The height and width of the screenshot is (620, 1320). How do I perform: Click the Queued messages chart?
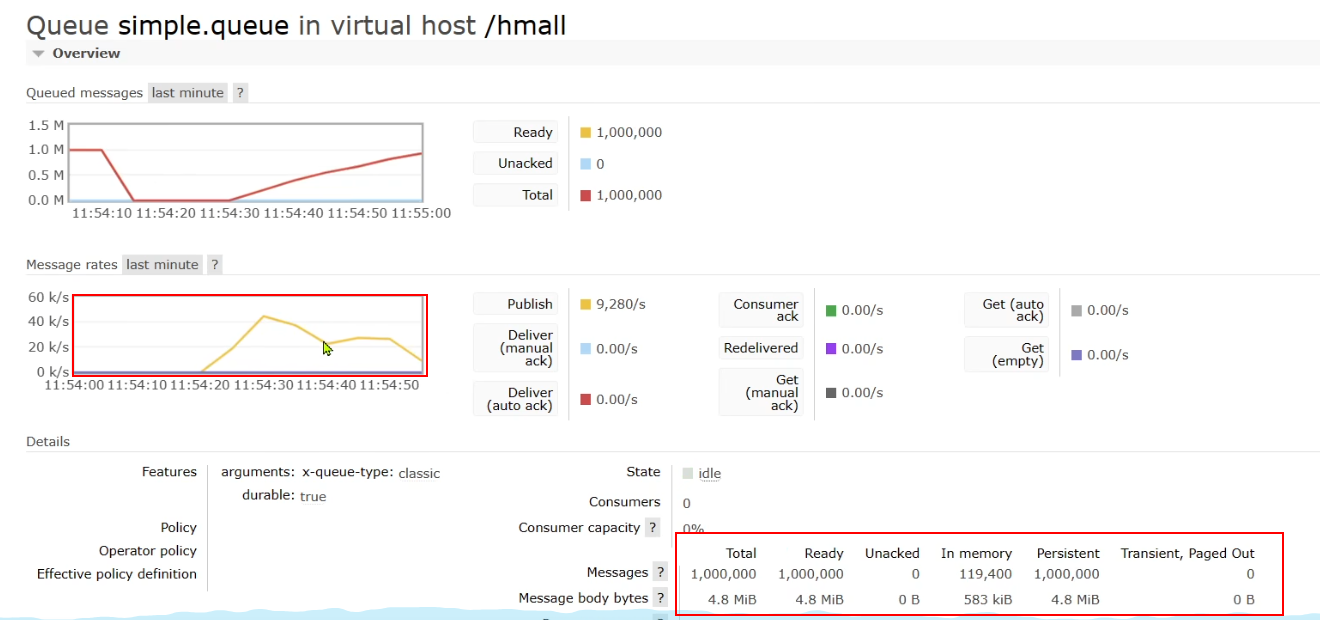246,163
